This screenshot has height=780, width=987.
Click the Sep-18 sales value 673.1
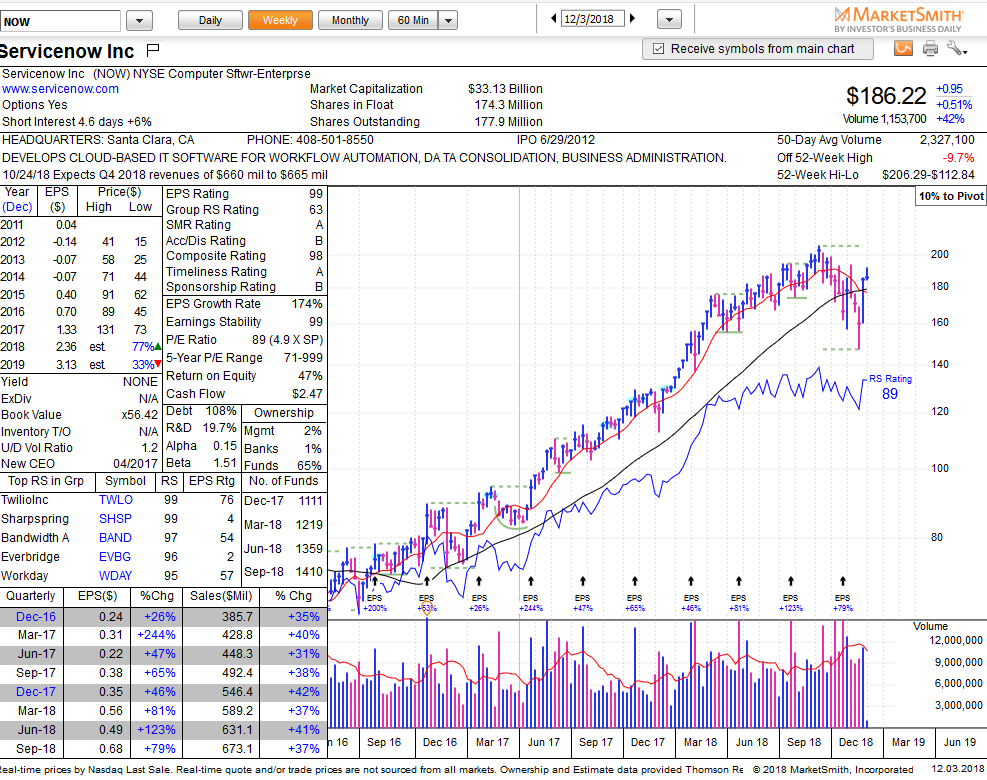pos(237,749)
